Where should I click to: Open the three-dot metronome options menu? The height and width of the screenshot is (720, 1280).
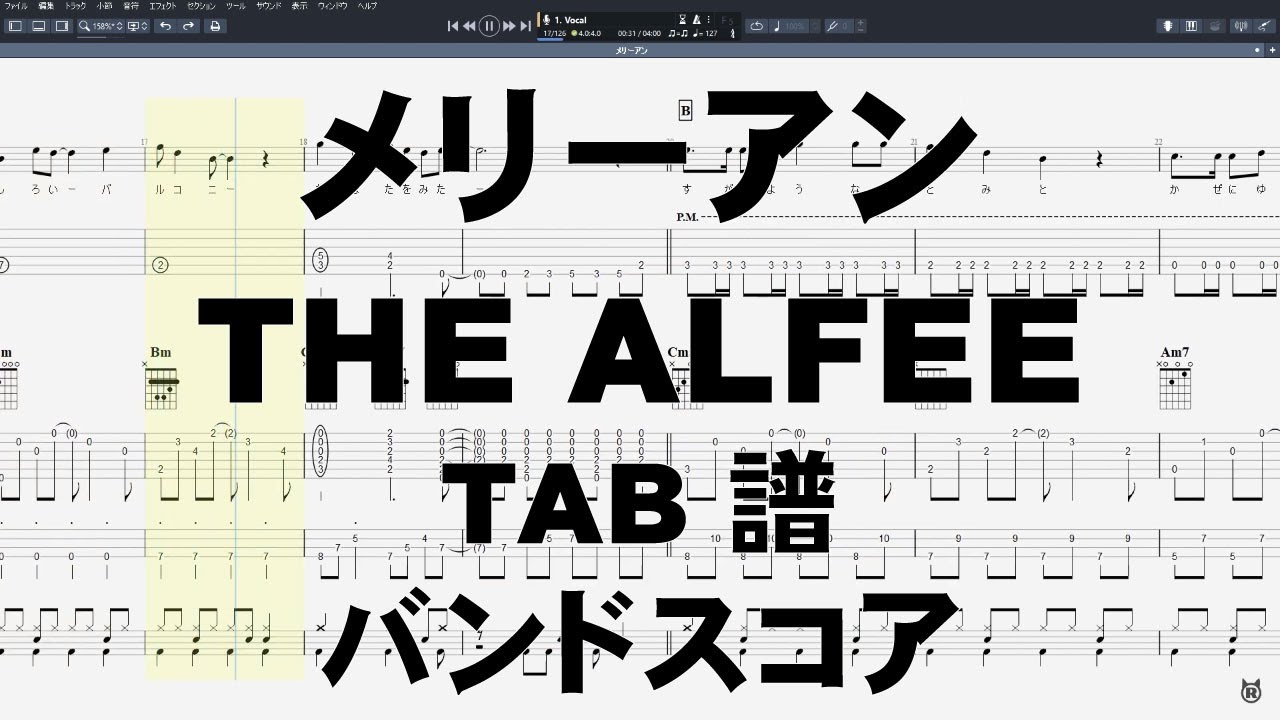[709, 19]
